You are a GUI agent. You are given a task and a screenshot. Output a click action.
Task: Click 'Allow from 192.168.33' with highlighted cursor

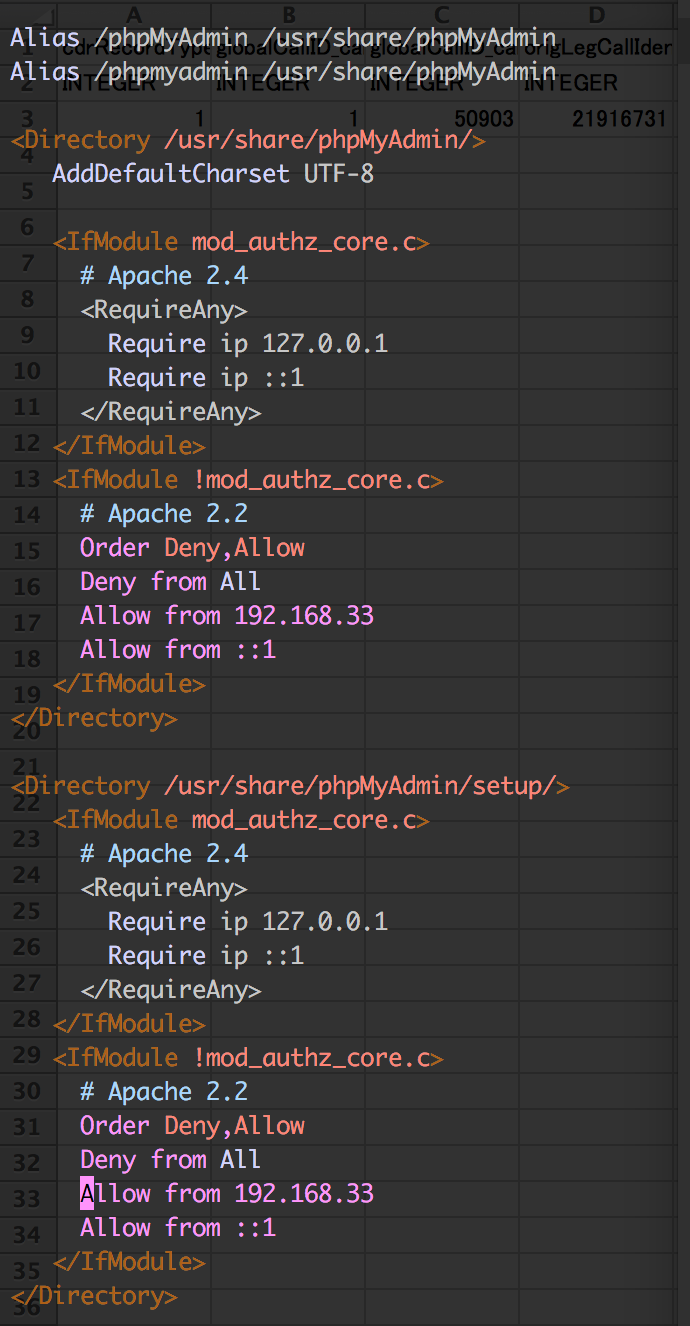click(227, 1194)
